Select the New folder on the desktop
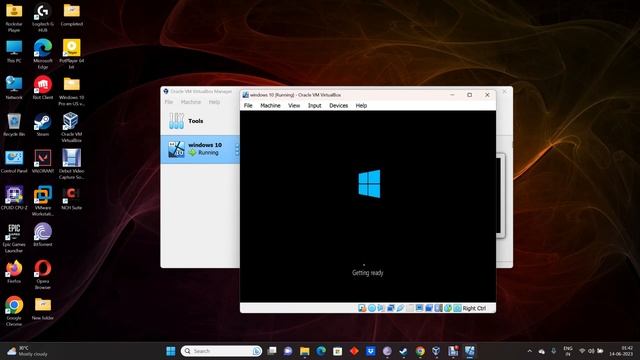 click(x=42, y=309)
